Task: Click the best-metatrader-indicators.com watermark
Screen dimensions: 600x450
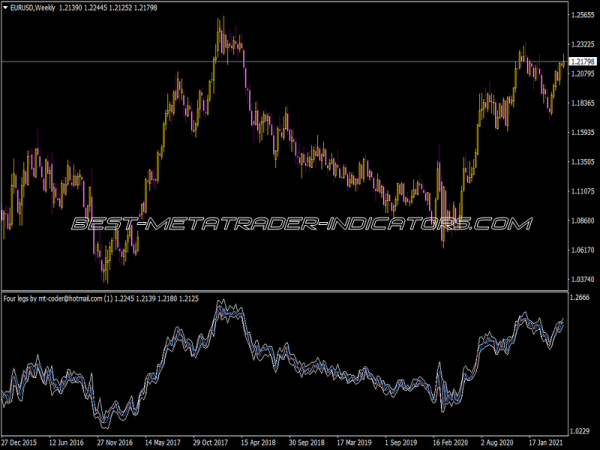Action: (x=299, y=222)
